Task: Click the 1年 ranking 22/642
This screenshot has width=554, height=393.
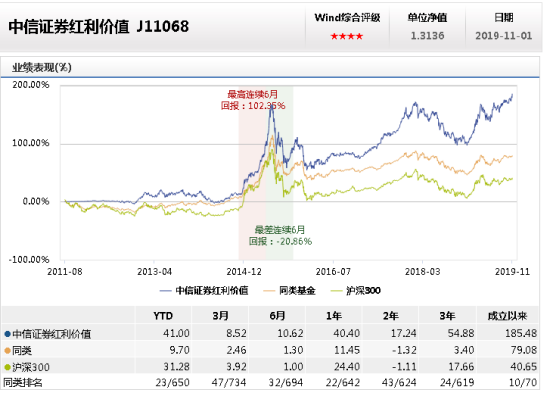Action: tap(343, 382)
